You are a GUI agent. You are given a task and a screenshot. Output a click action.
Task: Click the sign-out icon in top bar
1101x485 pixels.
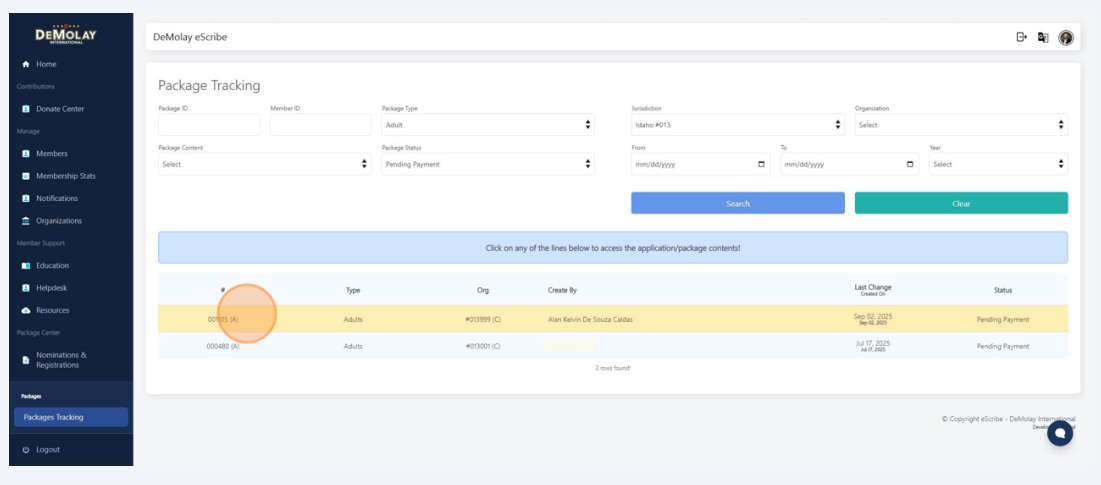(x=1022, y=37)
